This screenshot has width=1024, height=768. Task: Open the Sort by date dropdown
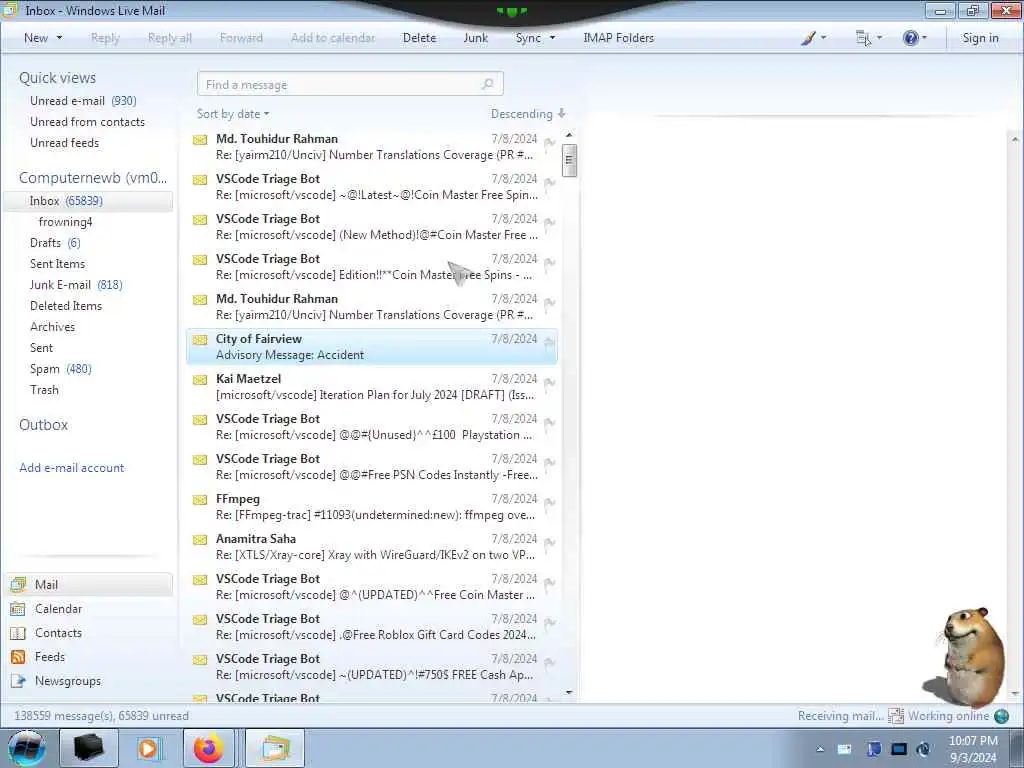[x=233, y=114]
